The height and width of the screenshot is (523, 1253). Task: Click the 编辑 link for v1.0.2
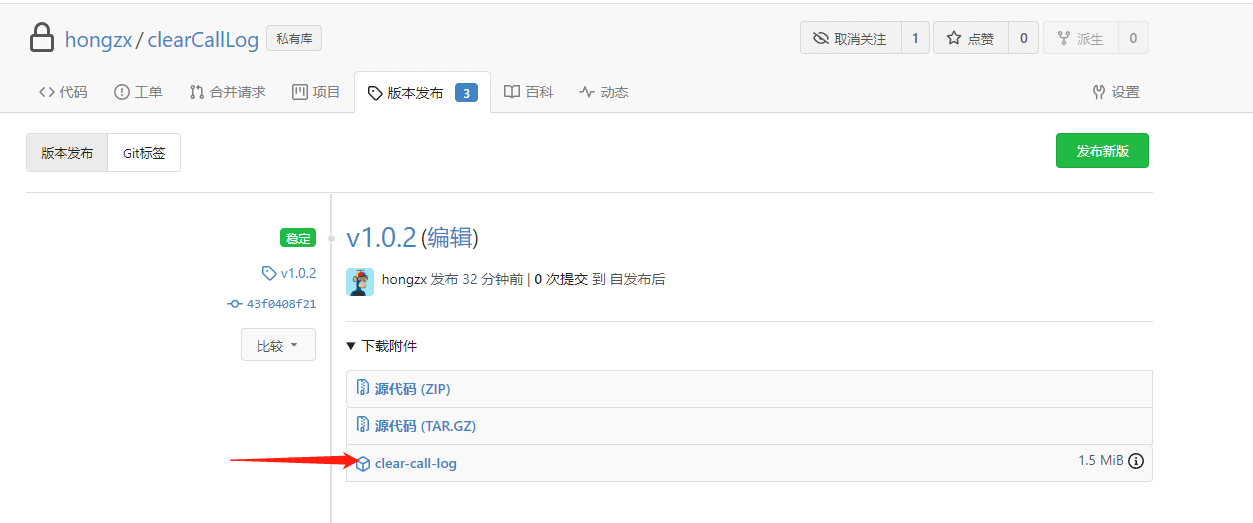pyautogui.click(x=449, y=238)
